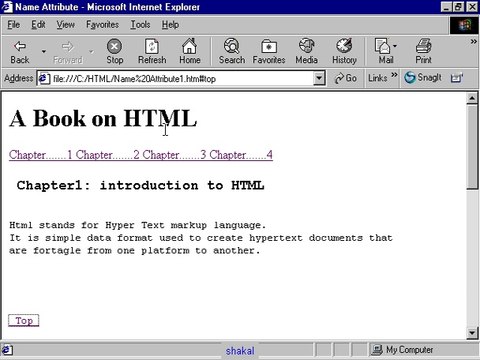Stop page loading with Stop button
The image size is (480, 360).
115,52
